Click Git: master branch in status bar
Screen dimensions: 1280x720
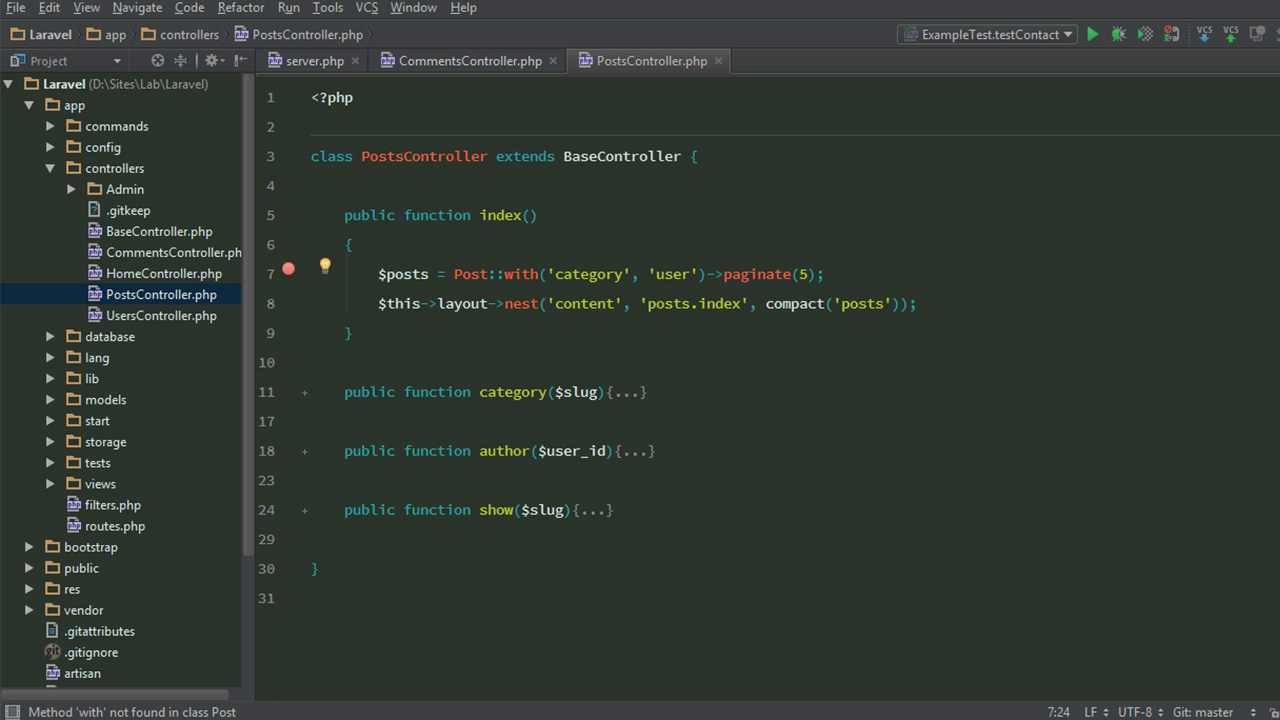(1203, 712)
